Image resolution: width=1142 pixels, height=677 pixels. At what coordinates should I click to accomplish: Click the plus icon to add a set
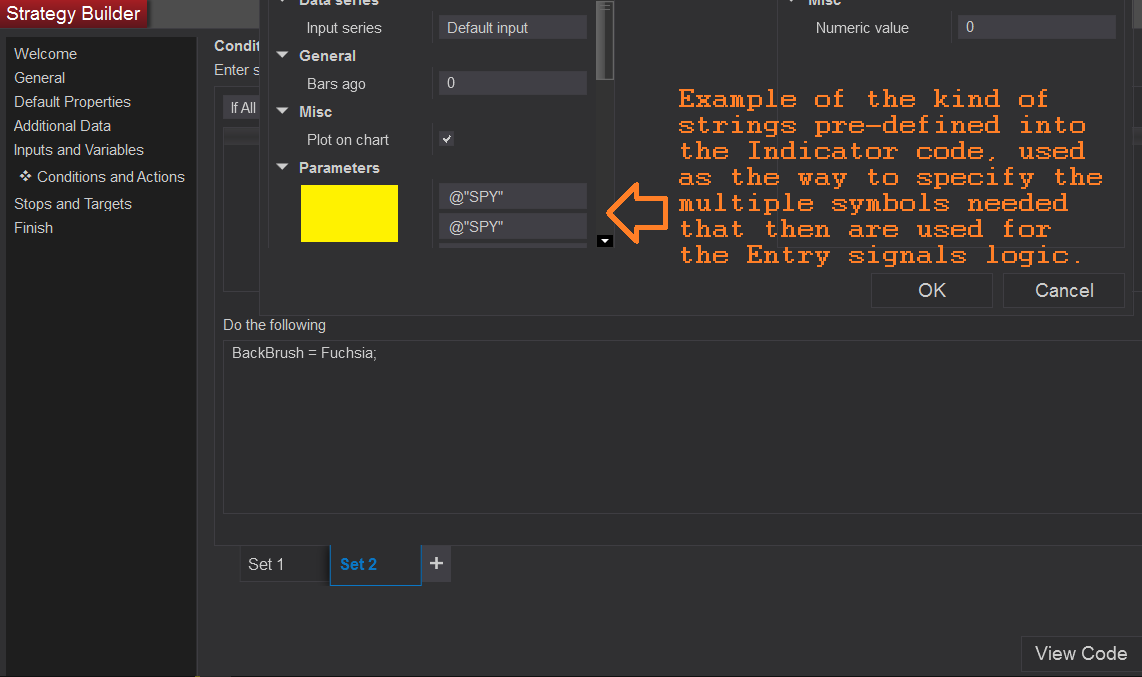tap(435, 563)
